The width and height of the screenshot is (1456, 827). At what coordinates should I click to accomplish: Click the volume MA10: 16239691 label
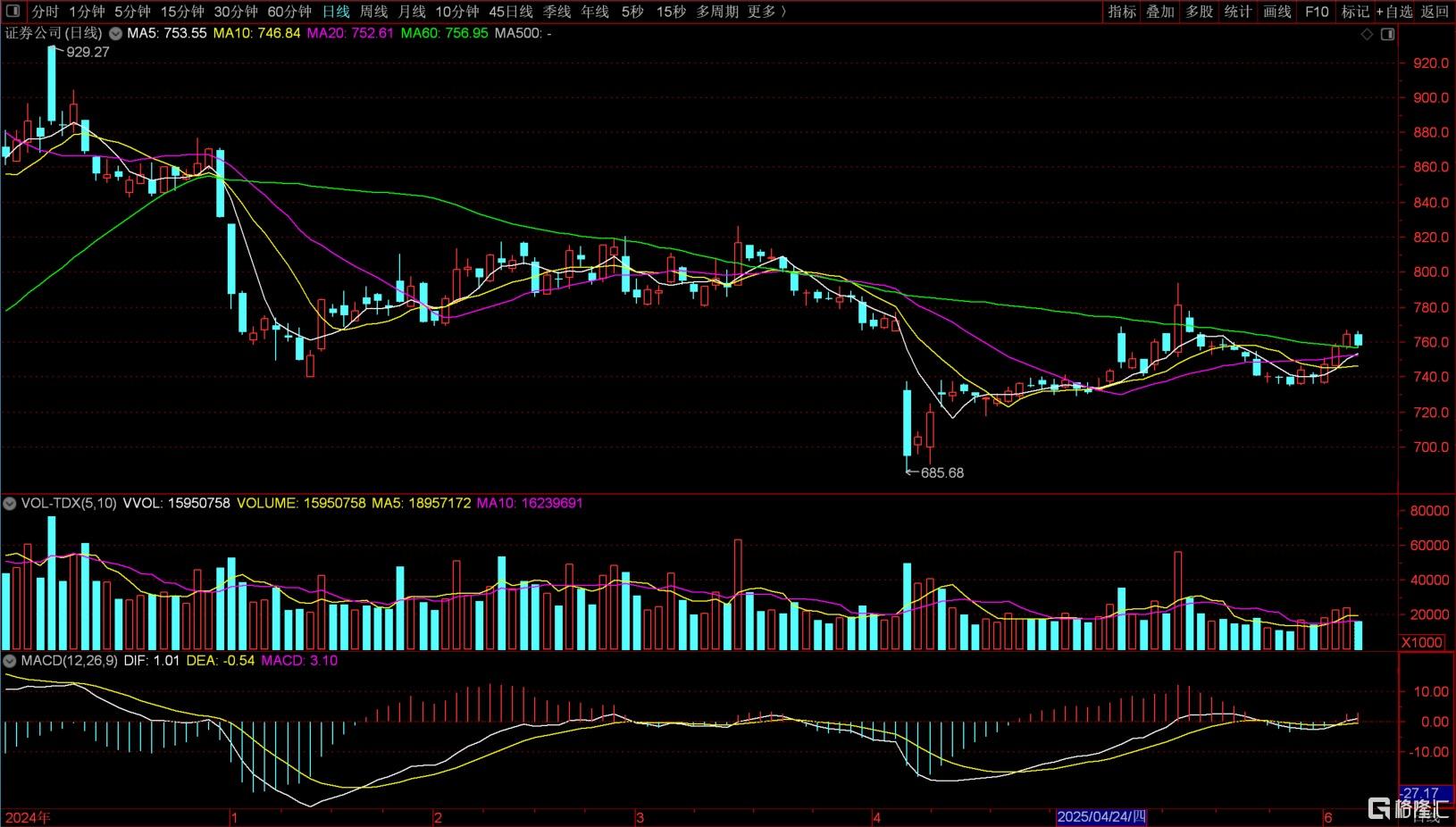pyautogui.click(x=530, y=504)
